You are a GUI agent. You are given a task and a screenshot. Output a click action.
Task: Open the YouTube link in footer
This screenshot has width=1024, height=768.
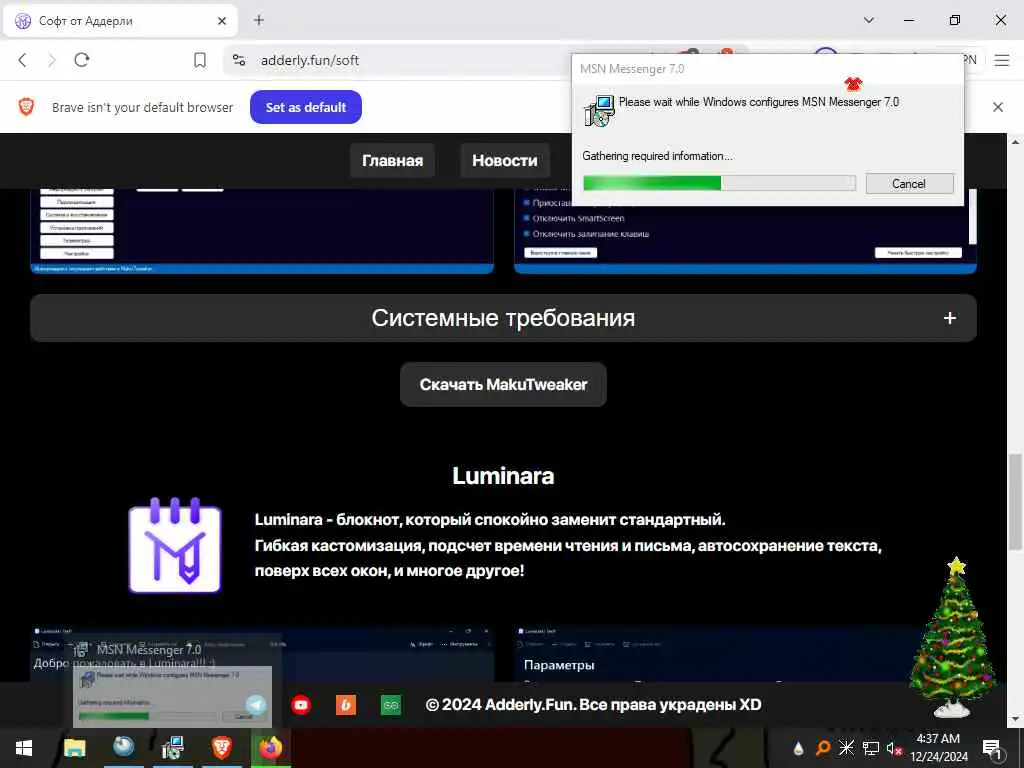pyautogui.click(x=301, y=705)
